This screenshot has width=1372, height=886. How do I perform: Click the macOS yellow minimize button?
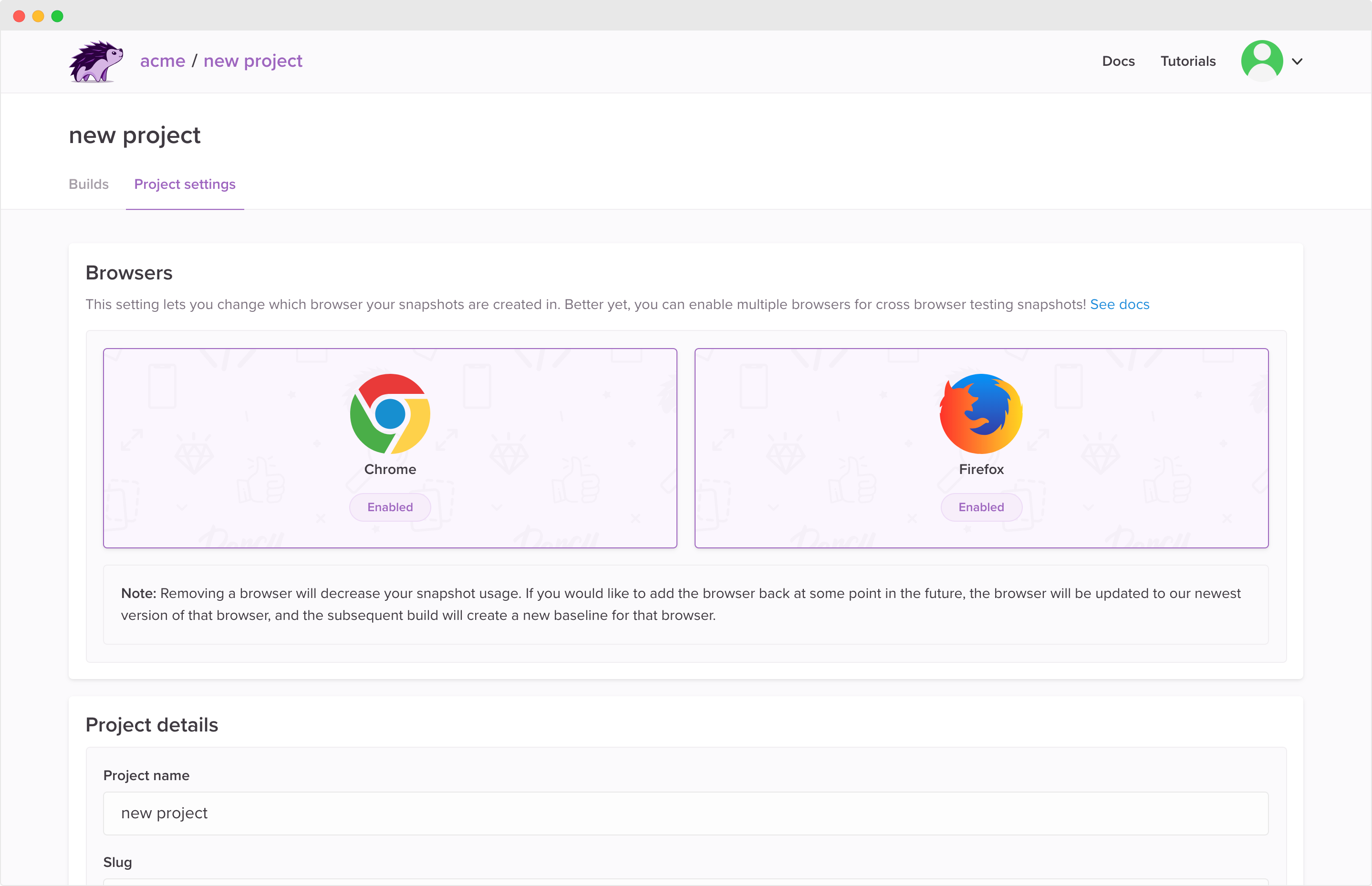click(38, 16)
